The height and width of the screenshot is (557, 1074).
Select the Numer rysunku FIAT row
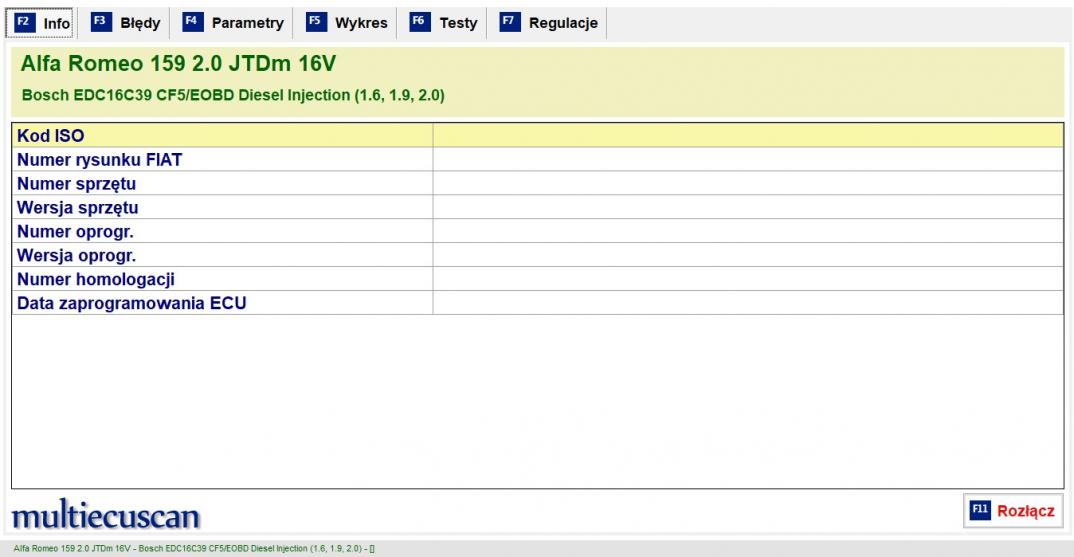538,160
